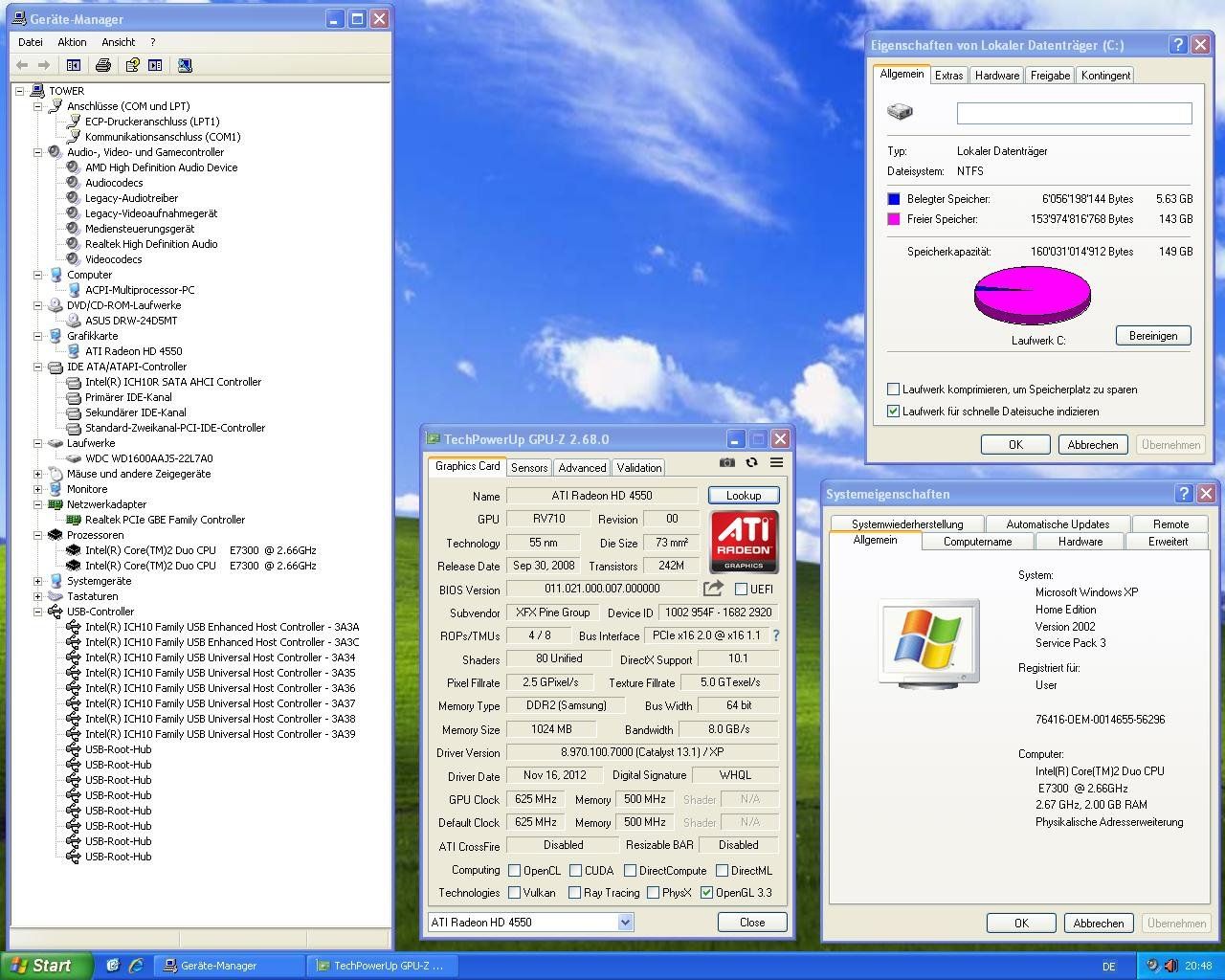Click the show desktop quick launch icon
Image resolution: width=1225 pixels, height=980 pixels.
(x=112, y=965)
